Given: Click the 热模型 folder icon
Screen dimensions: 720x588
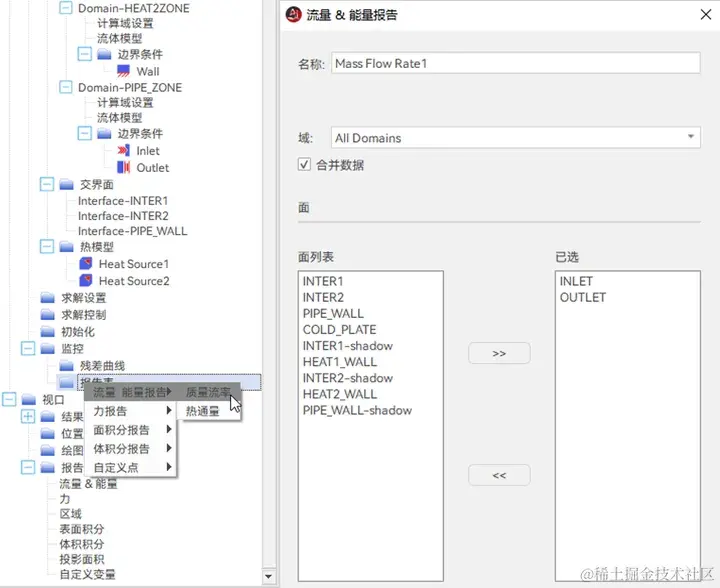Looking at the screenshot, I should click(x=67, y=247).
